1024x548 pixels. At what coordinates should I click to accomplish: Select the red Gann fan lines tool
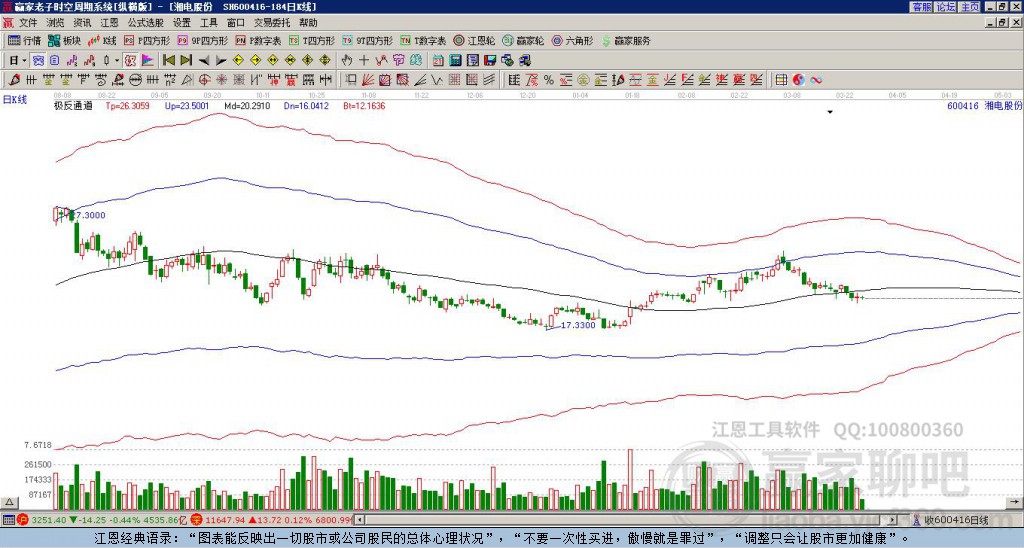coord(367,80)
